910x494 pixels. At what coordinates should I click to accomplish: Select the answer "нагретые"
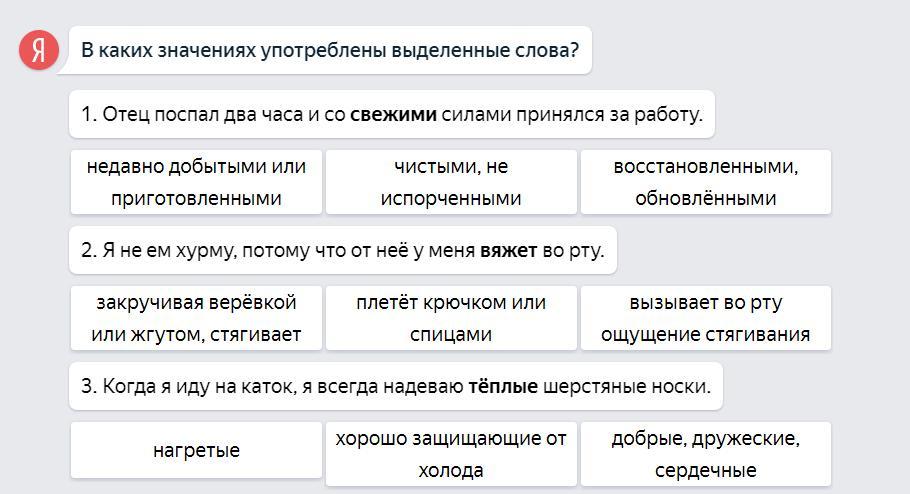[x=196, y=451]
